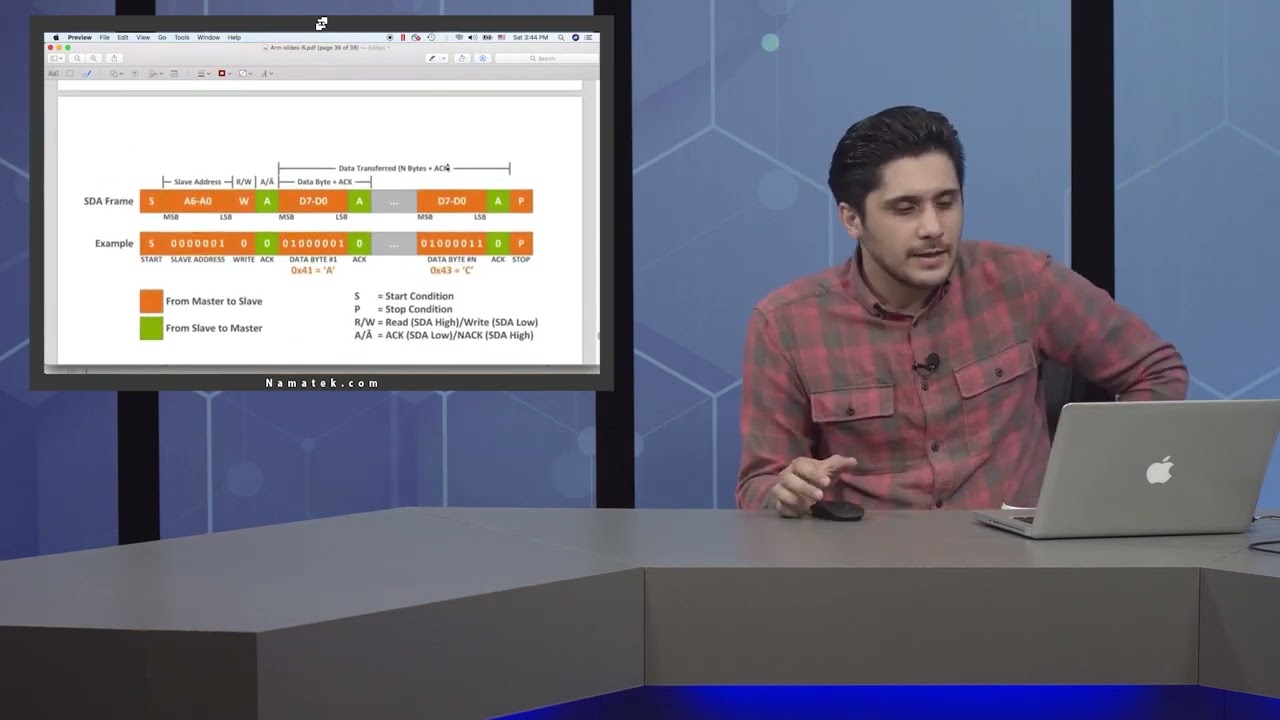Open Spotlight search in menu bar
The image size is (1280, 720).
[x=561, y=37]
